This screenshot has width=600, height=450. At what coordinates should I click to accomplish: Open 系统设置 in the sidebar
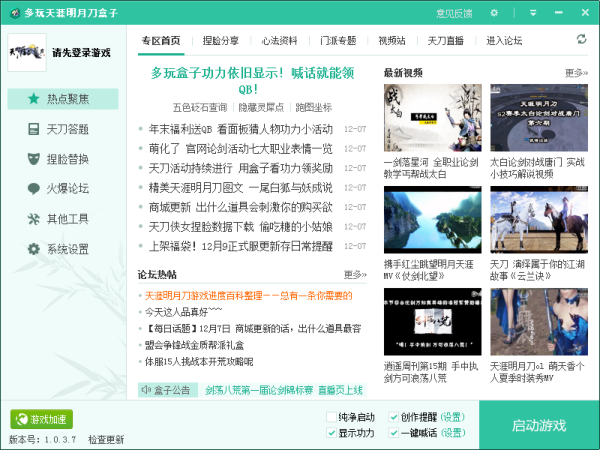(x=64, y=249)
